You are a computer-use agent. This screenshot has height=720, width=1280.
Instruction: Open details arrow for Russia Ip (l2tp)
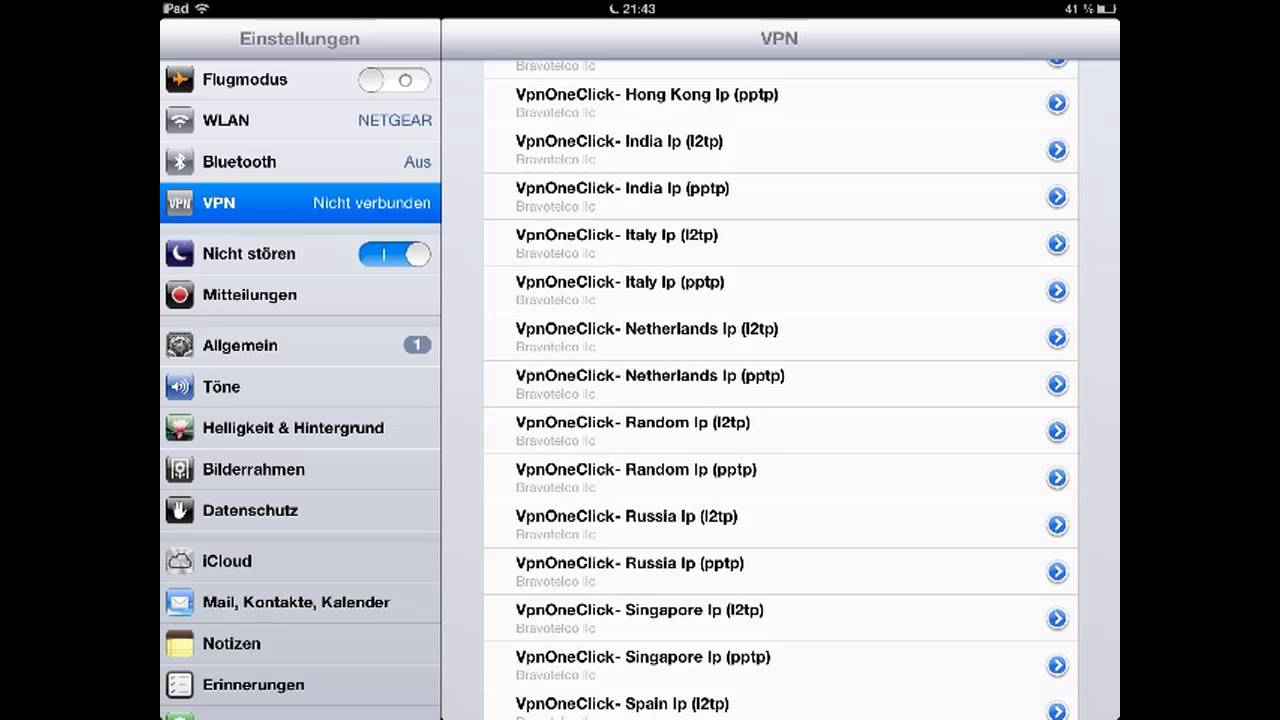tap(1057, 525)
